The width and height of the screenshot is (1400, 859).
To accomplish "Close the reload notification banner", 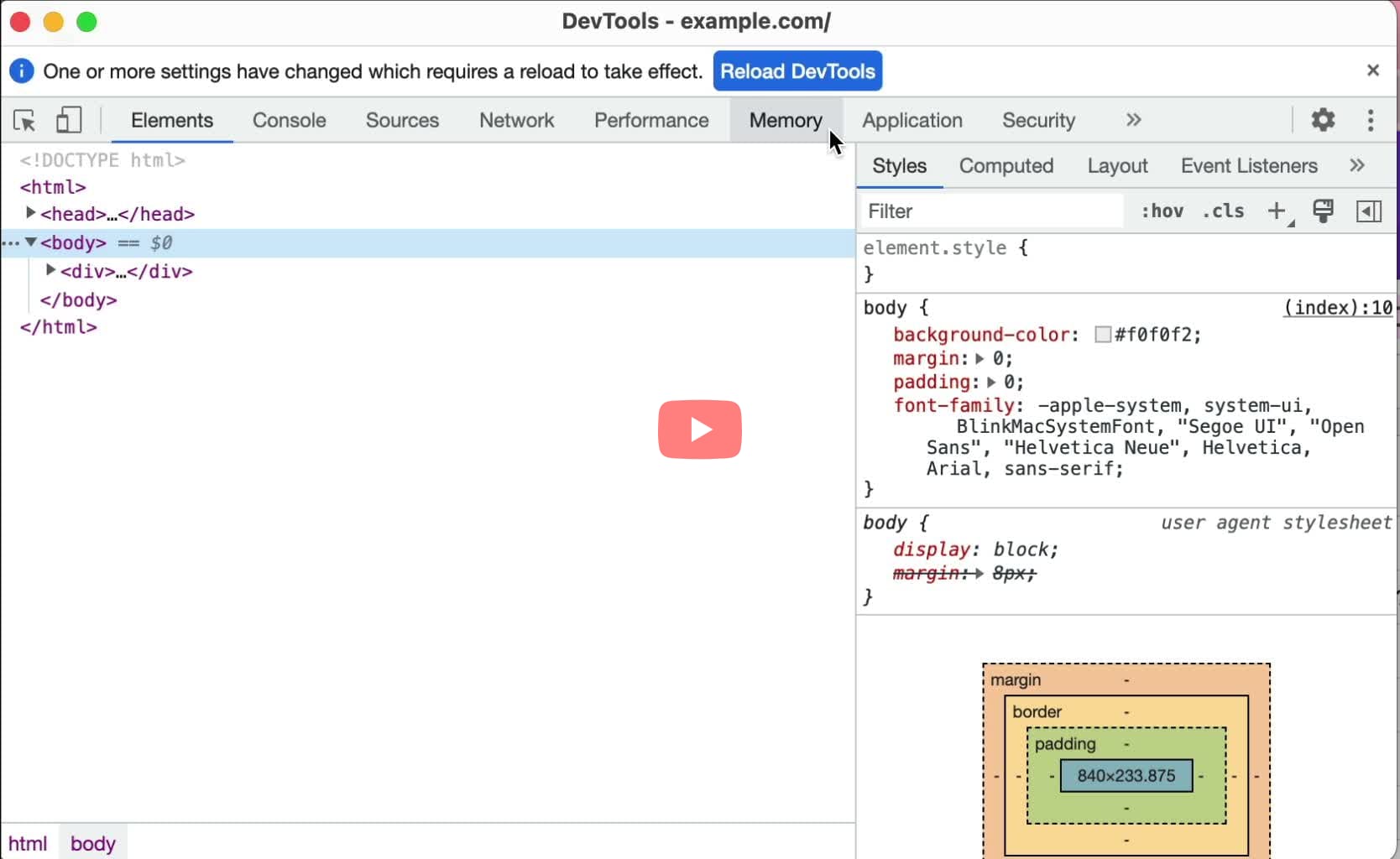I will coord(1373,70).
